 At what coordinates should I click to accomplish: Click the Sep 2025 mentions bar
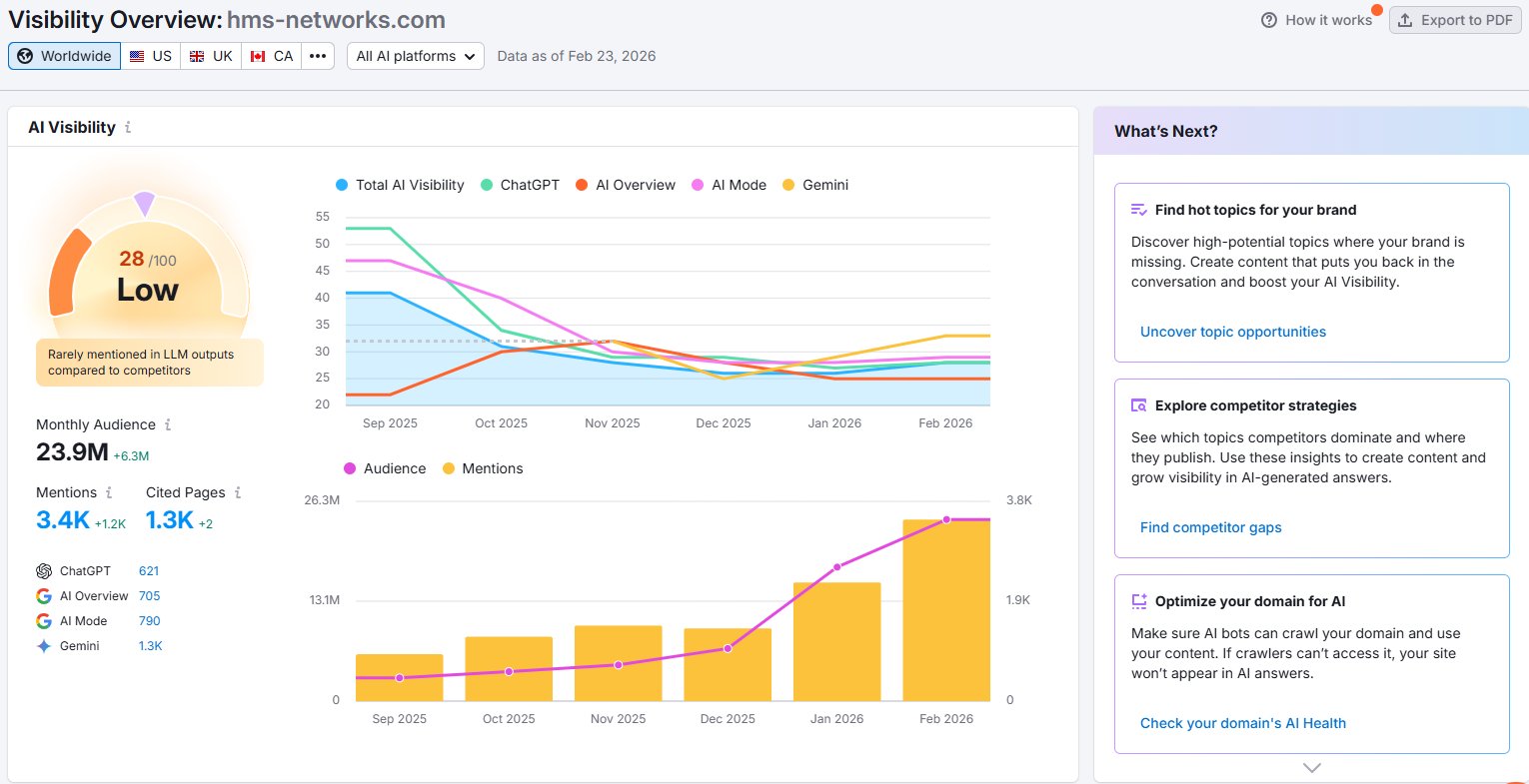pyautogui.click(x=399, y=677)
